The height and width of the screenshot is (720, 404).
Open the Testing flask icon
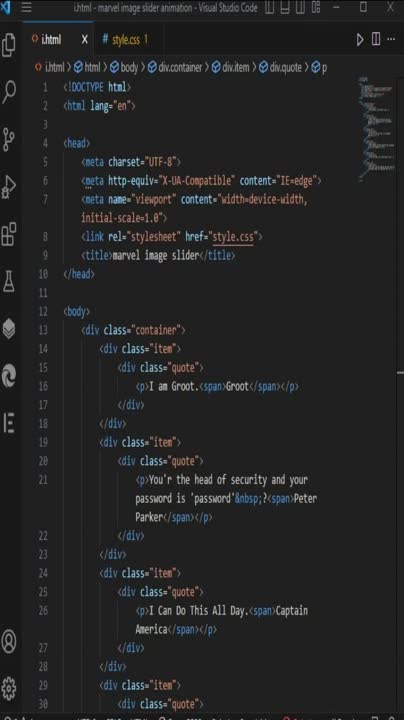9,281
